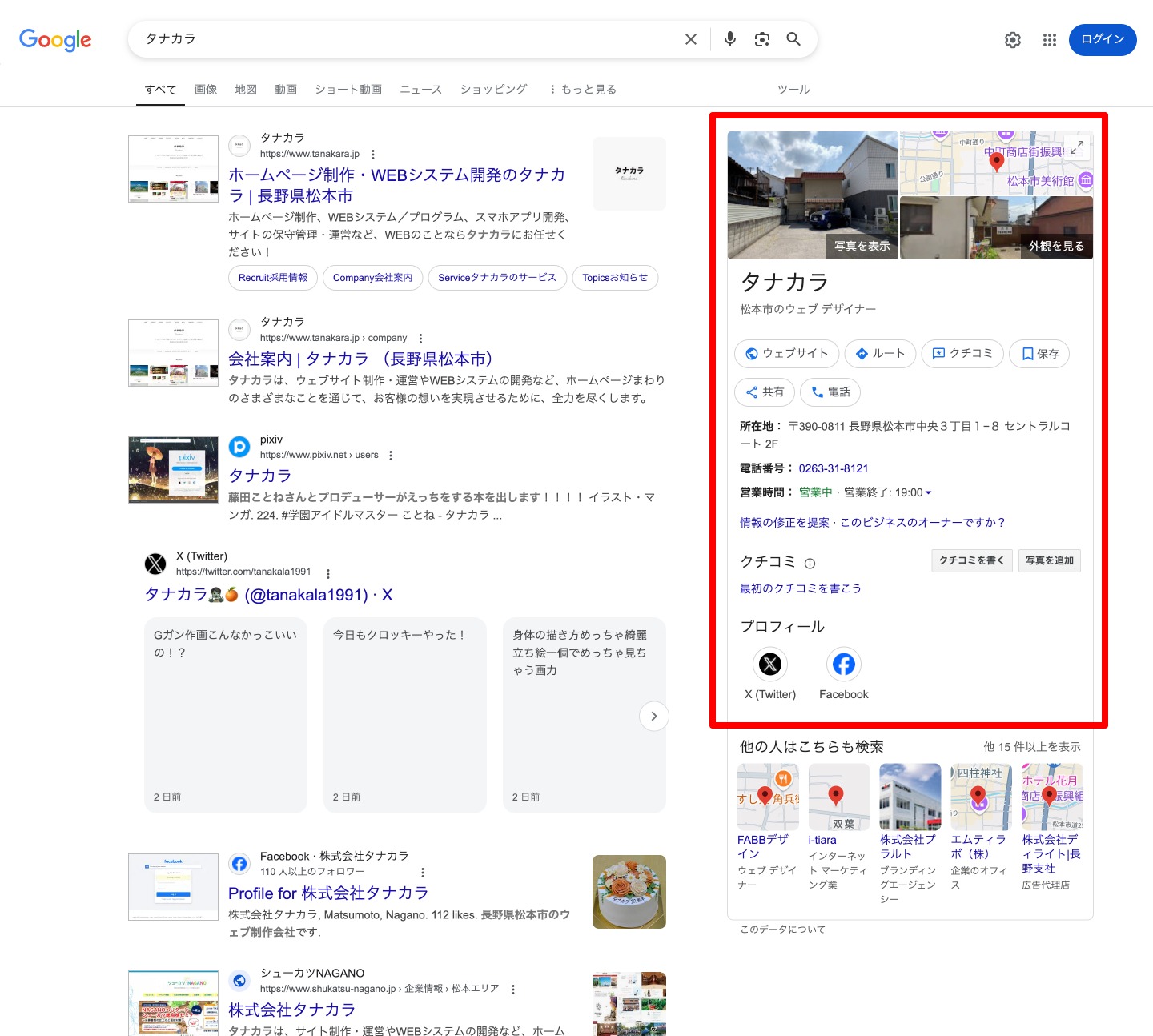Viewport: 1153px width, 1036px height.
Task: Click the magnifying glass search icon
Action: tap(793, 39)
